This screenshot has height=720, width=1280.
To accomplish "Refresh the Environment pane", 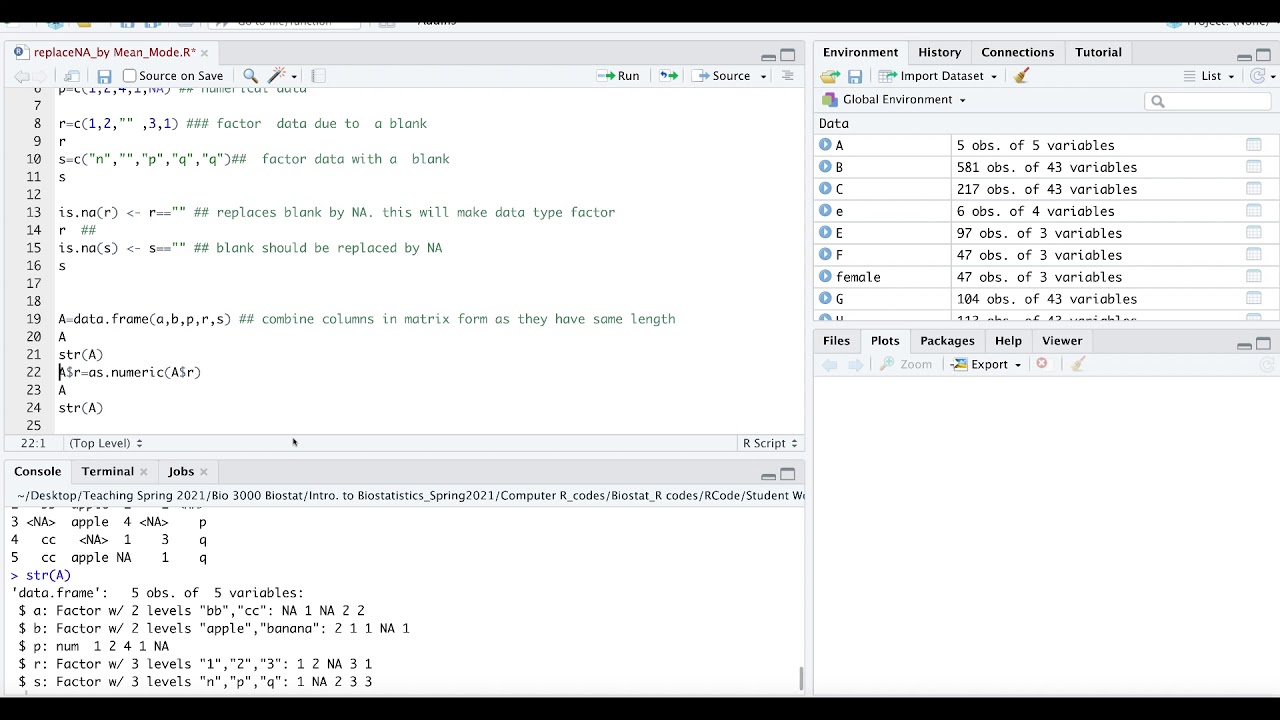I will pyautogui.click(x=1258, y=76).
